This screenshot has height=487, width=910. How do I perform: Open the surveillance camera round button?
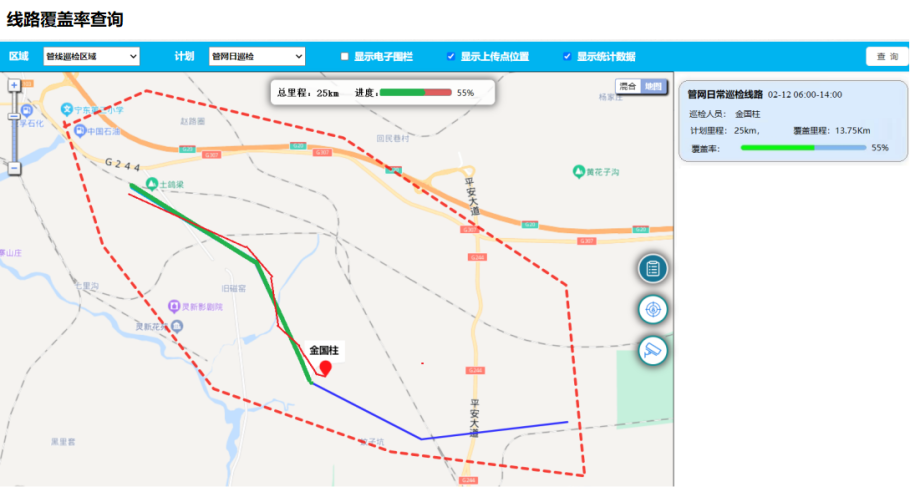(x=653, y=350)
